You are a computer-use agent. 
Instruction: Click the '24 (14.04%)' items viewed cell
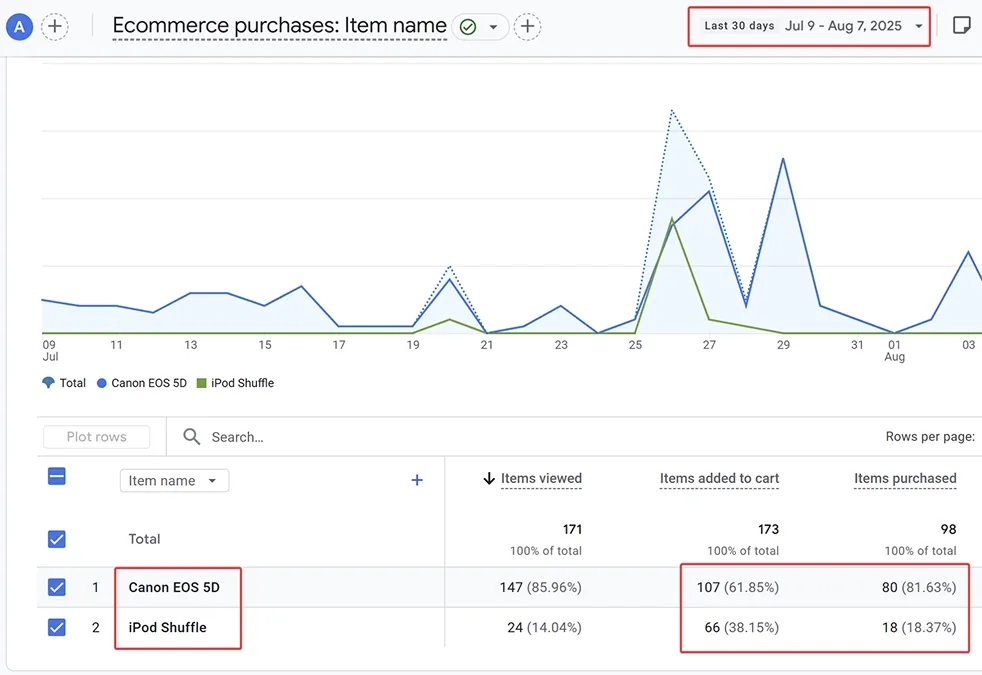(x=544, y=627)
